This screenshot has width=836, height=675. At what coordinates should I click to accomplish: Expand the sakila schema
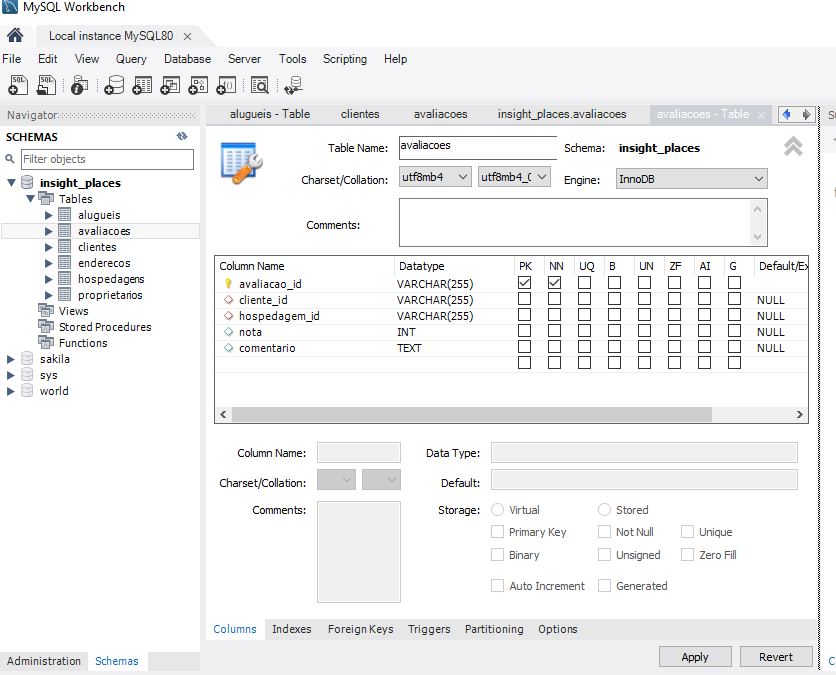(11, 359)
